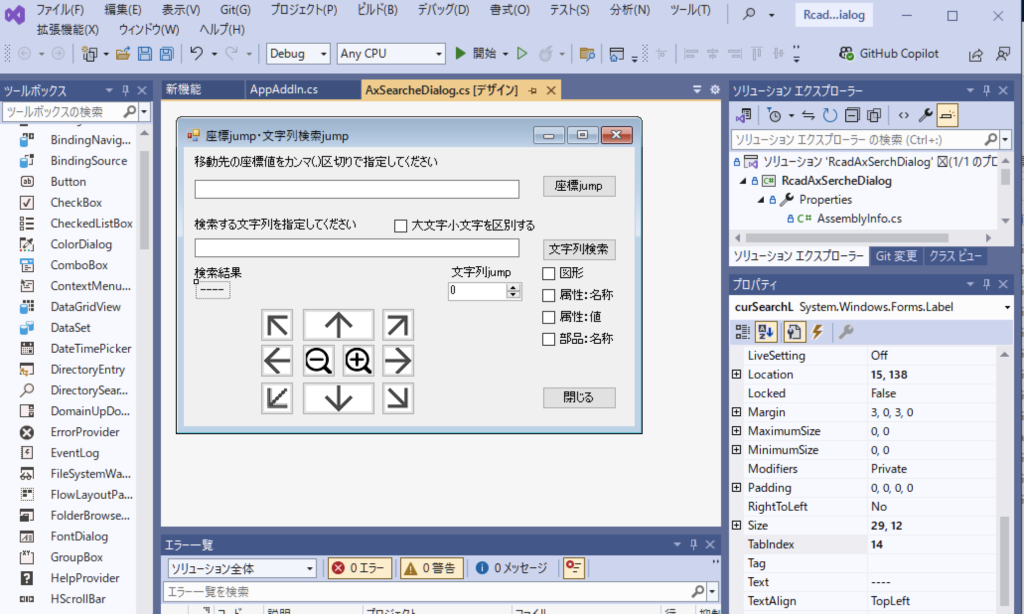Expand the Margin property
This screenshot has width=1024, height=614.
click(x=737, y=412)
